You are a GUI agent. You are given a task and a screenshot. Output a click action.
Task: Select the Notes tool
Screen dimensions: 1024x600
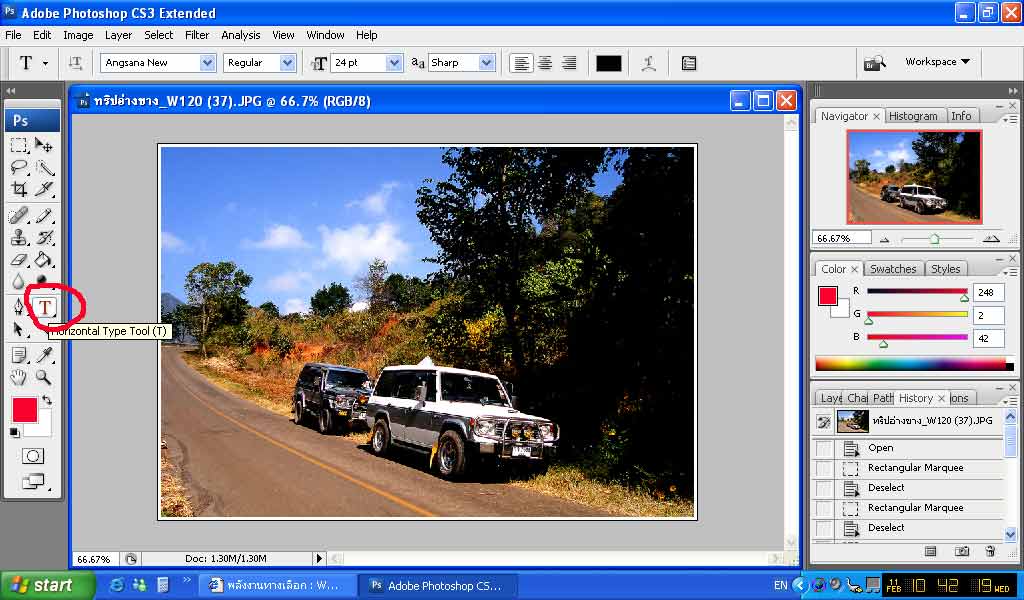pyautogui.click(x=19, y=355)
